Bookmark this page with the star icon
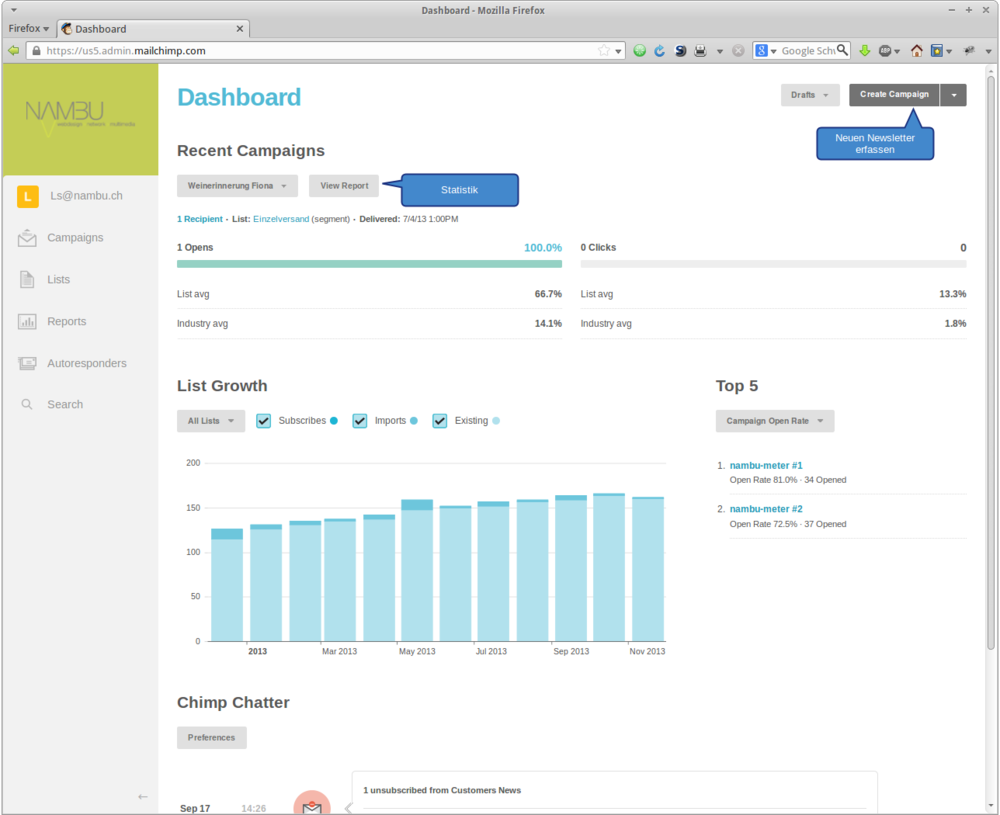The image size is (1000, 815). (x=603, y=50)
